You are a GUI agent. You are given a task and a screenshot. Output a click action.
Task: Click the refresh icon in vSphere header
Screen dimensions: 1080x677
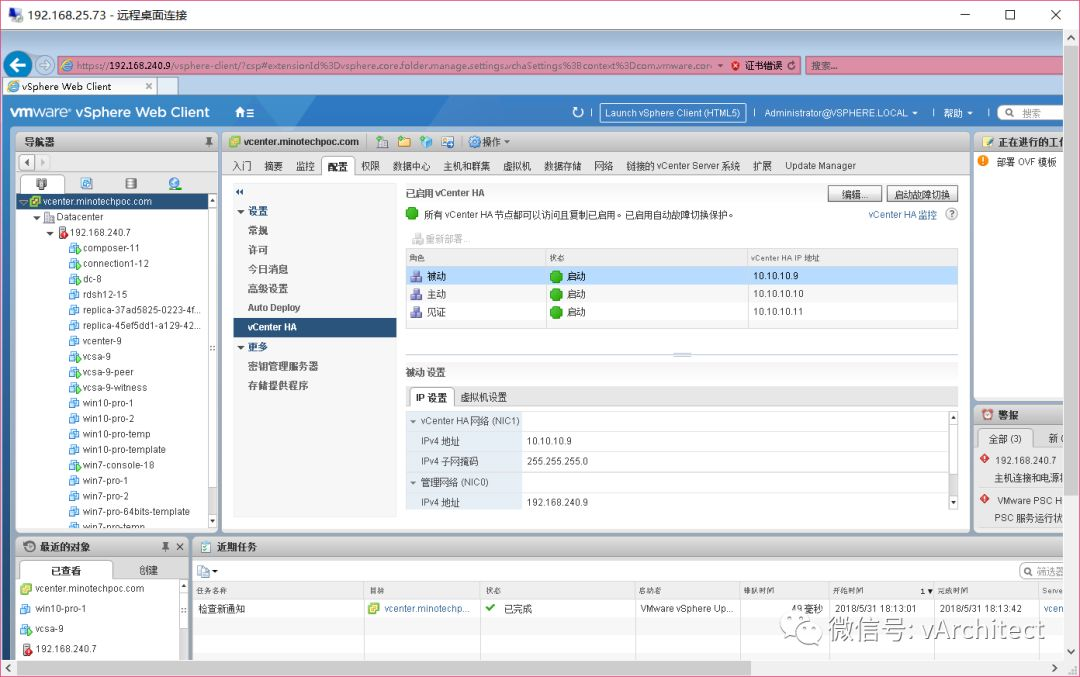click(577, 112)
